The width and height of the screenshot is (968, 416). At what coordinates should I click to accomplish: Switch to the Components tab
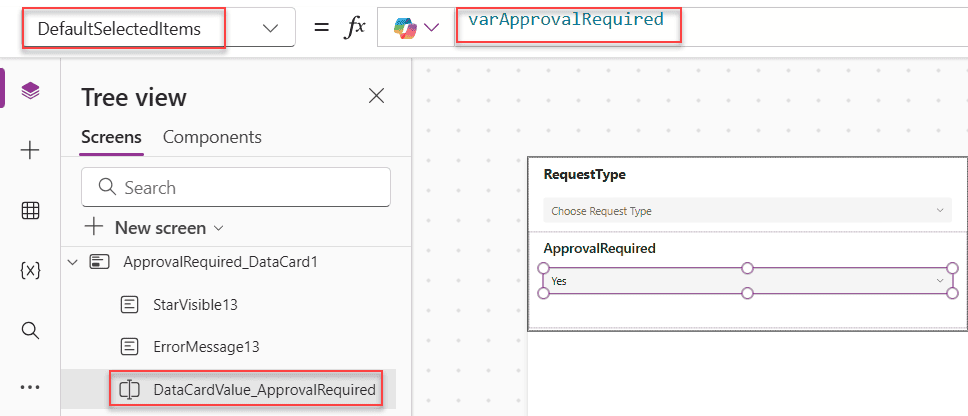[x=212, y=137]
